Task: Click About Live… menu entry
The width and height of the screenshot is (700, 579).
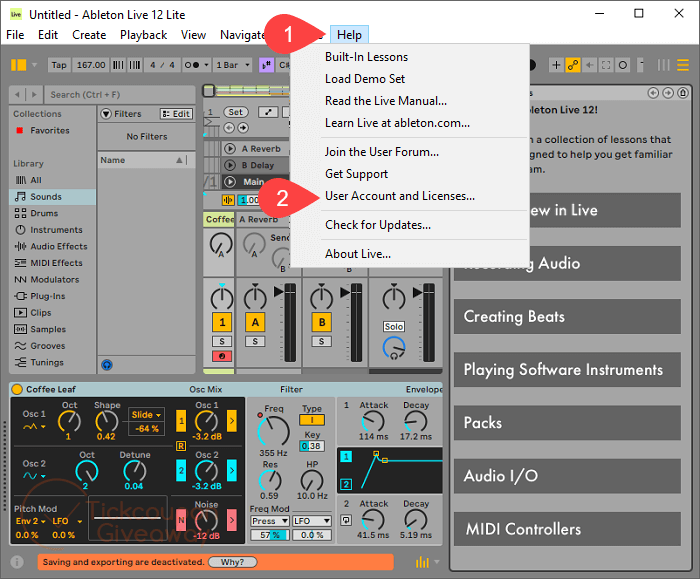Action: point(358,254)
